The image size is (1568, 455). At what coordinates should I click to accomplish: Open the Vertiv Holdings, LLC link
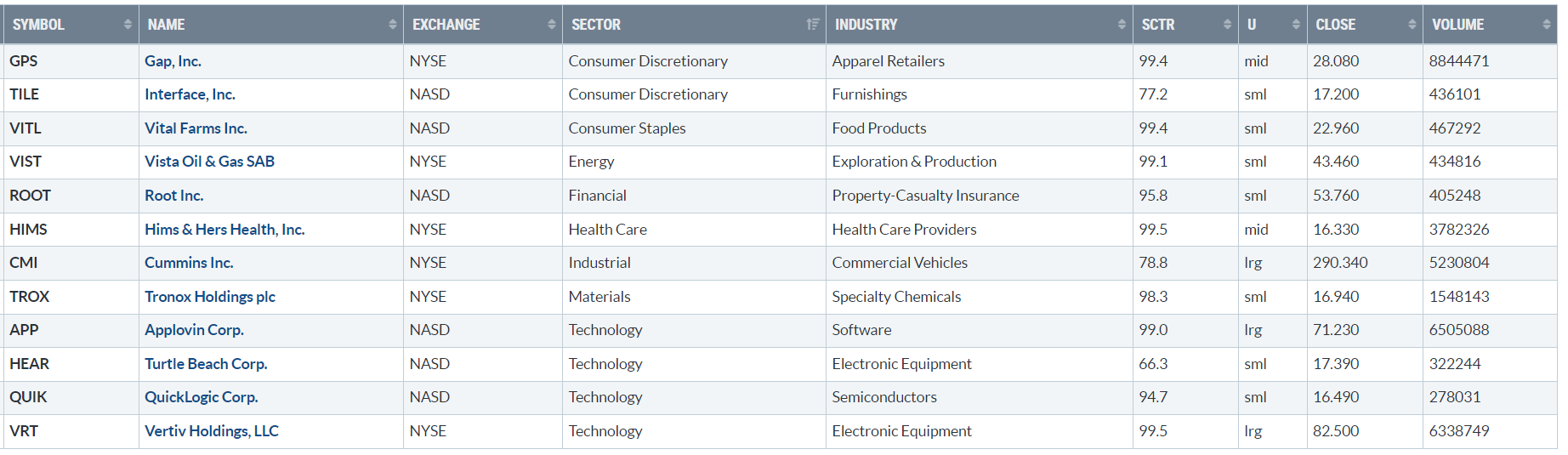click(x=212, y=431)
